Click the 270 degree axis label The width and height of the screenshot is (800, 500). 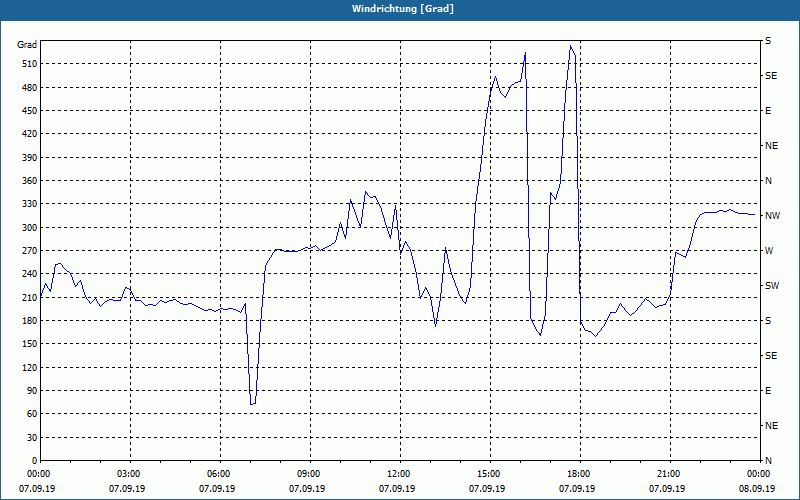click(29, 251)
